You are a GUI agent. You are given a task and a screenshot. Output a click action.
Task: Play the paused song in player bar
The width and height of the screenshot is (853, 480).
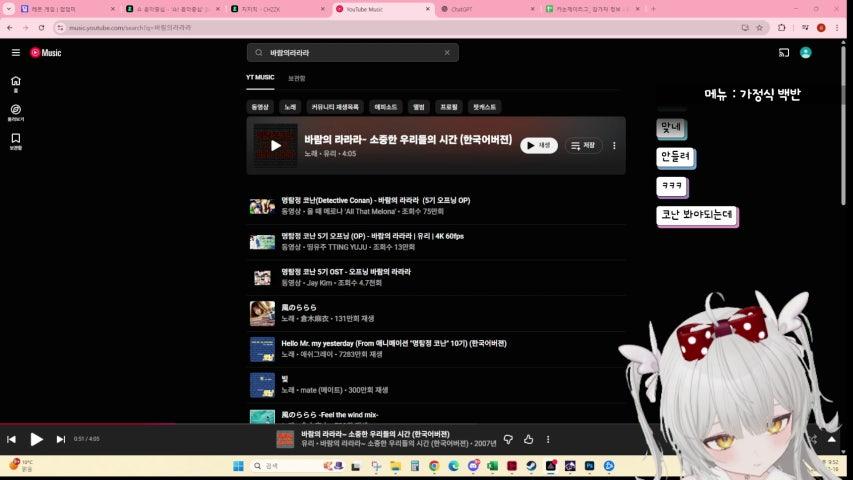click(36, 439)
